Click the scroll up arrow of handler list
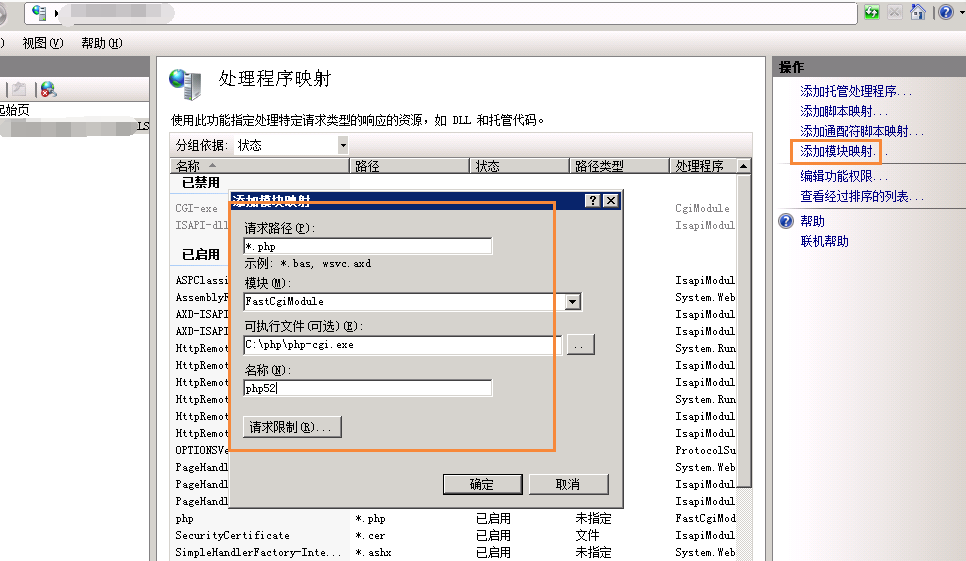Image resolution: width=966 pixels, height=561 pixels. point(743,166)
